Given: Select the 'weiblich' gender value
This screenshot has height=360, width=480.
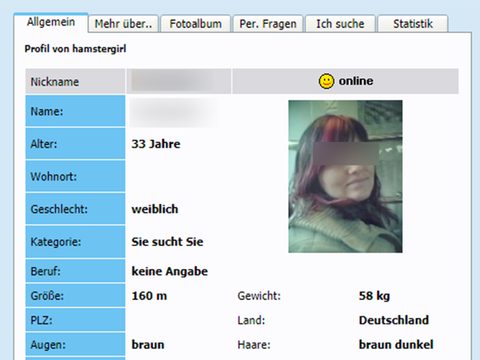Looking at the screenshot, I should [x=155, y=209].
